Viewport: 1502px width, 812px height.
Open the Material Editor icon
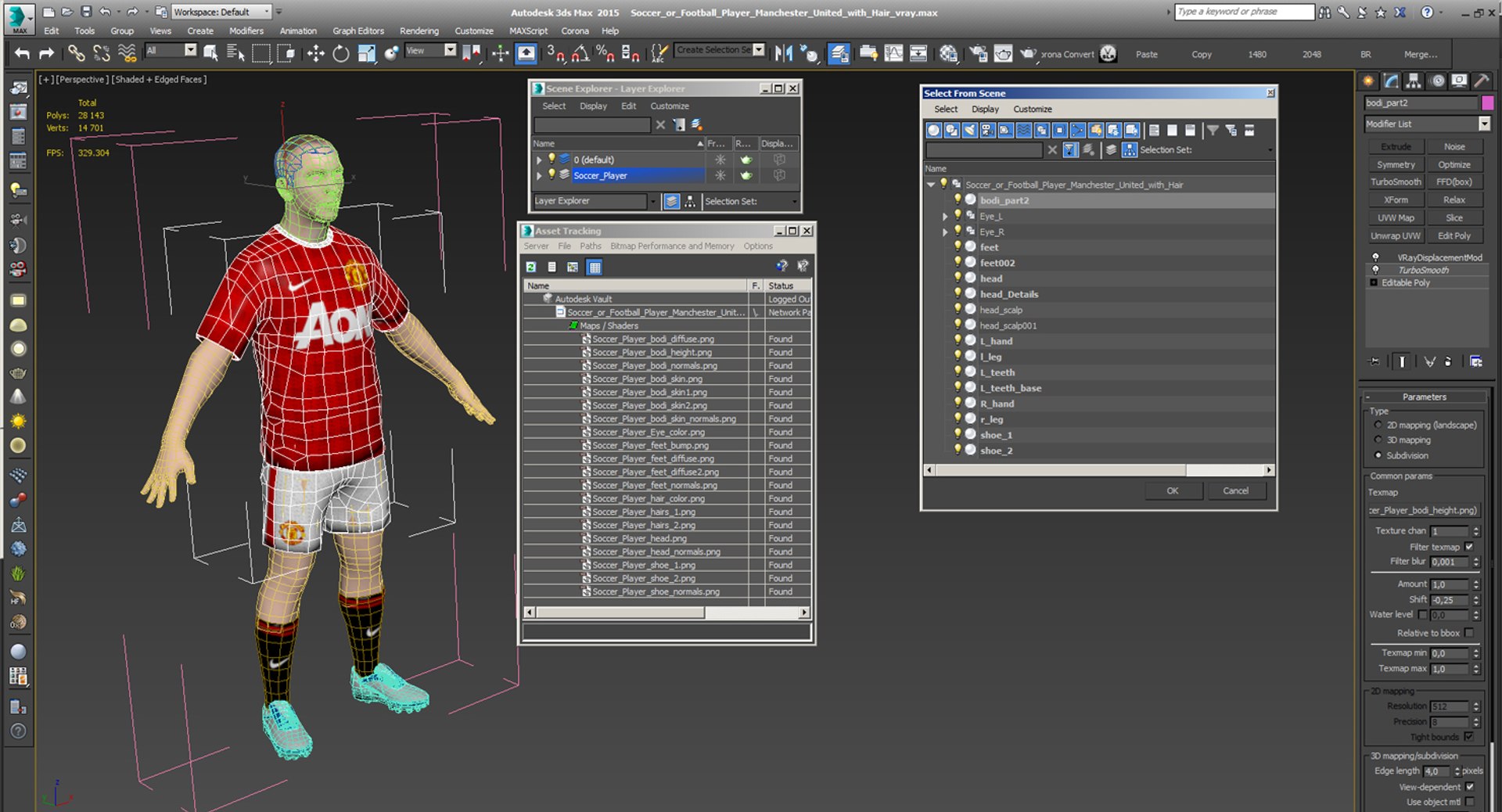pyautogui.click(x=949, y=53)
